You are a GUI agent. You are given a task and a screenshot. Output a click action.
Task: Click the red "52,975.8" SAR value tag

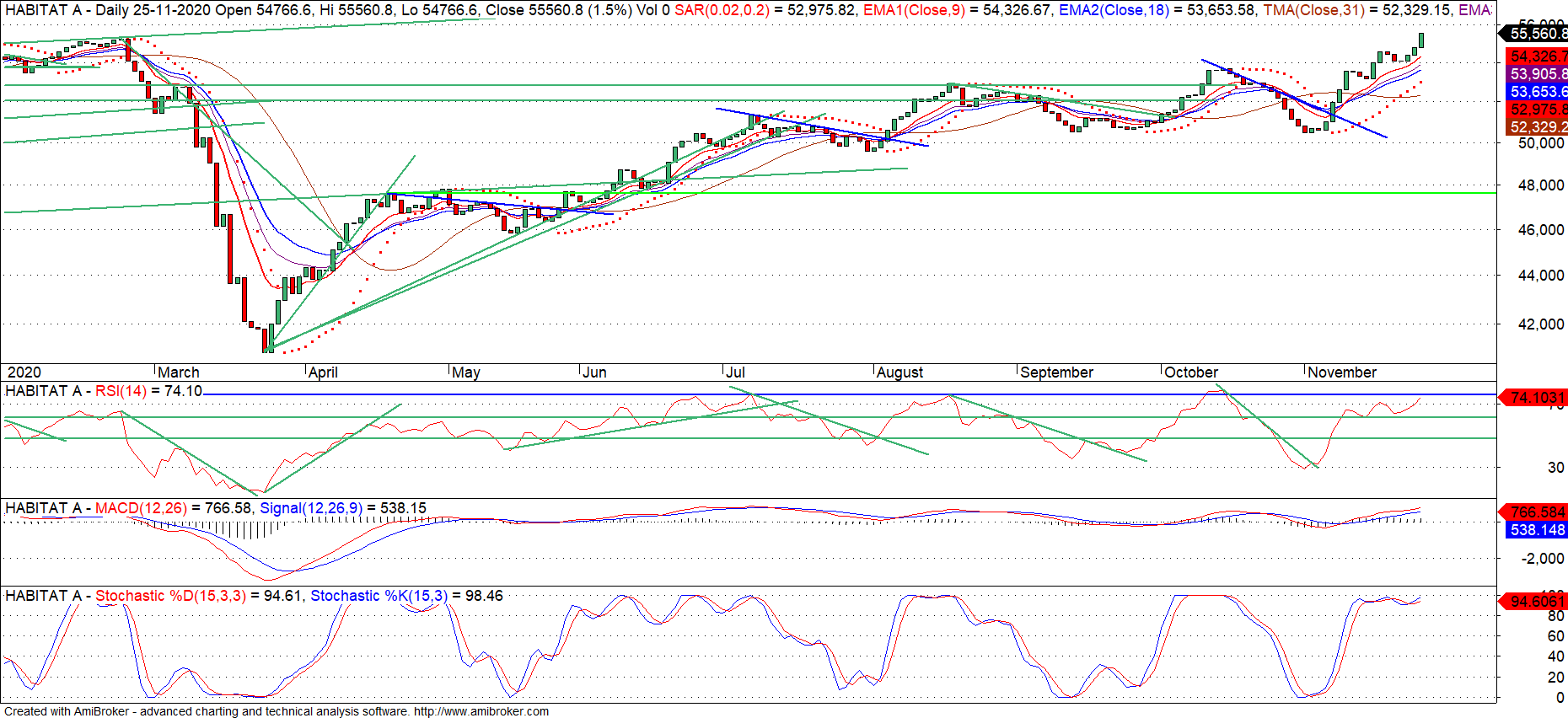(x=1536, y=110)
